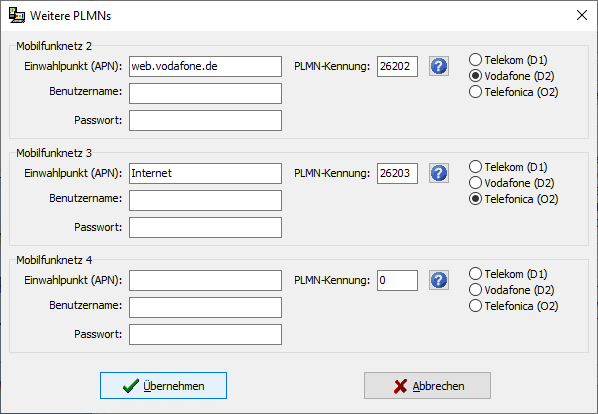The height and width of the screenshot is (414, 598).
Task: Click the Mobilfunknetz 3 group label
Action: point(54,153)
